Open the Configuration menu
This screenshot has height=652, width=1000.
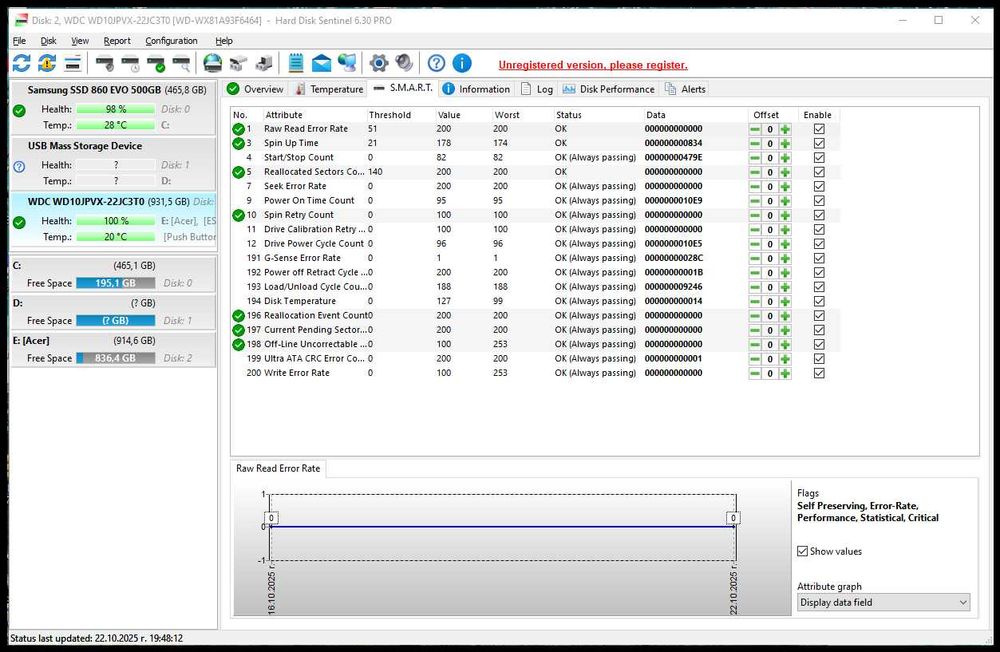(x=171, y=41)
